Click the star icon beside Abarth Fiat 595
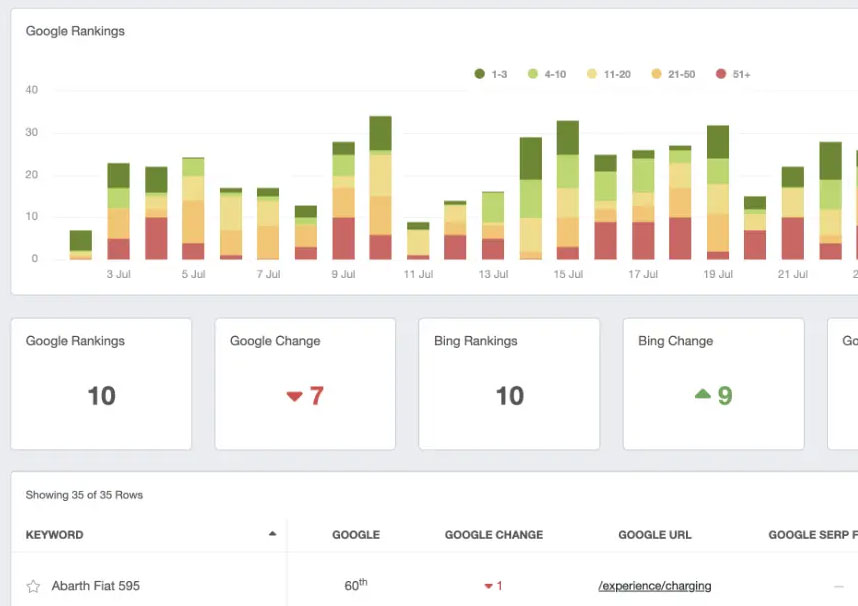Screen dimensions: 858x606 click(x=33, y=586)
